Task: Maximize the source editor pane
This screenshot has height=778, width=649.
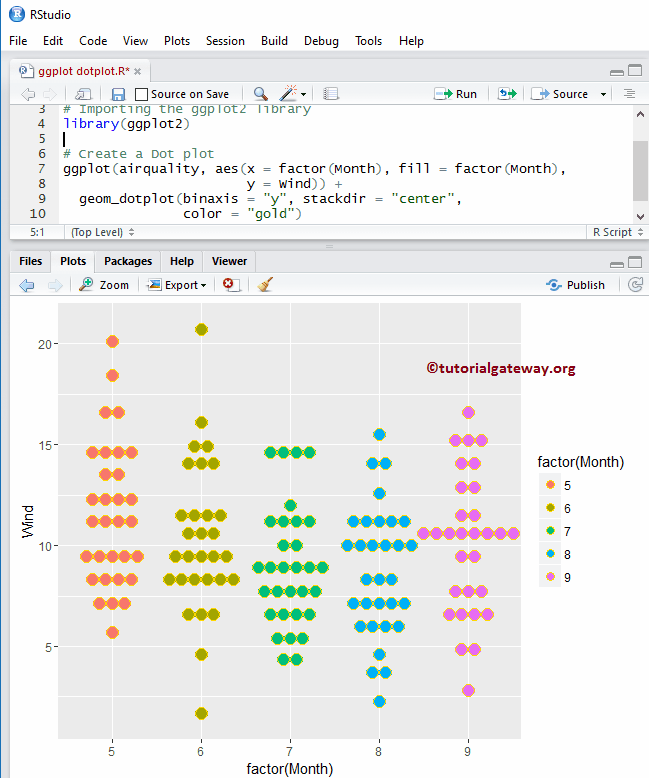Action: point(635,70)
